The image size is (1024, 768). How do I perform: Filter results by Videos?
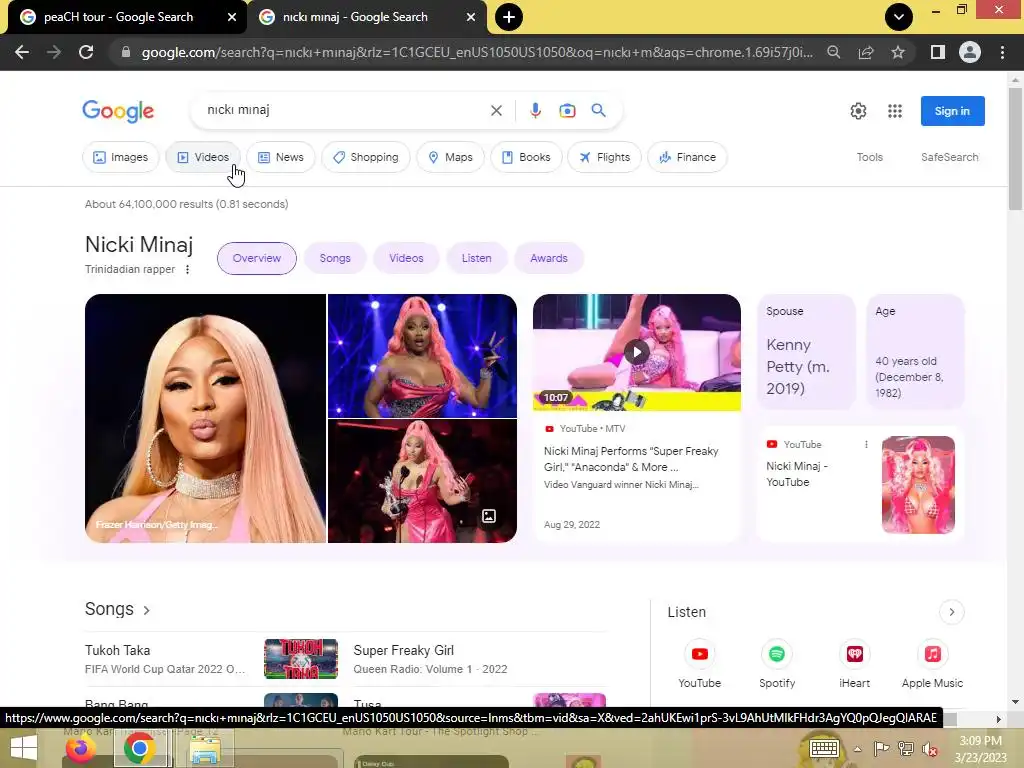203,157
